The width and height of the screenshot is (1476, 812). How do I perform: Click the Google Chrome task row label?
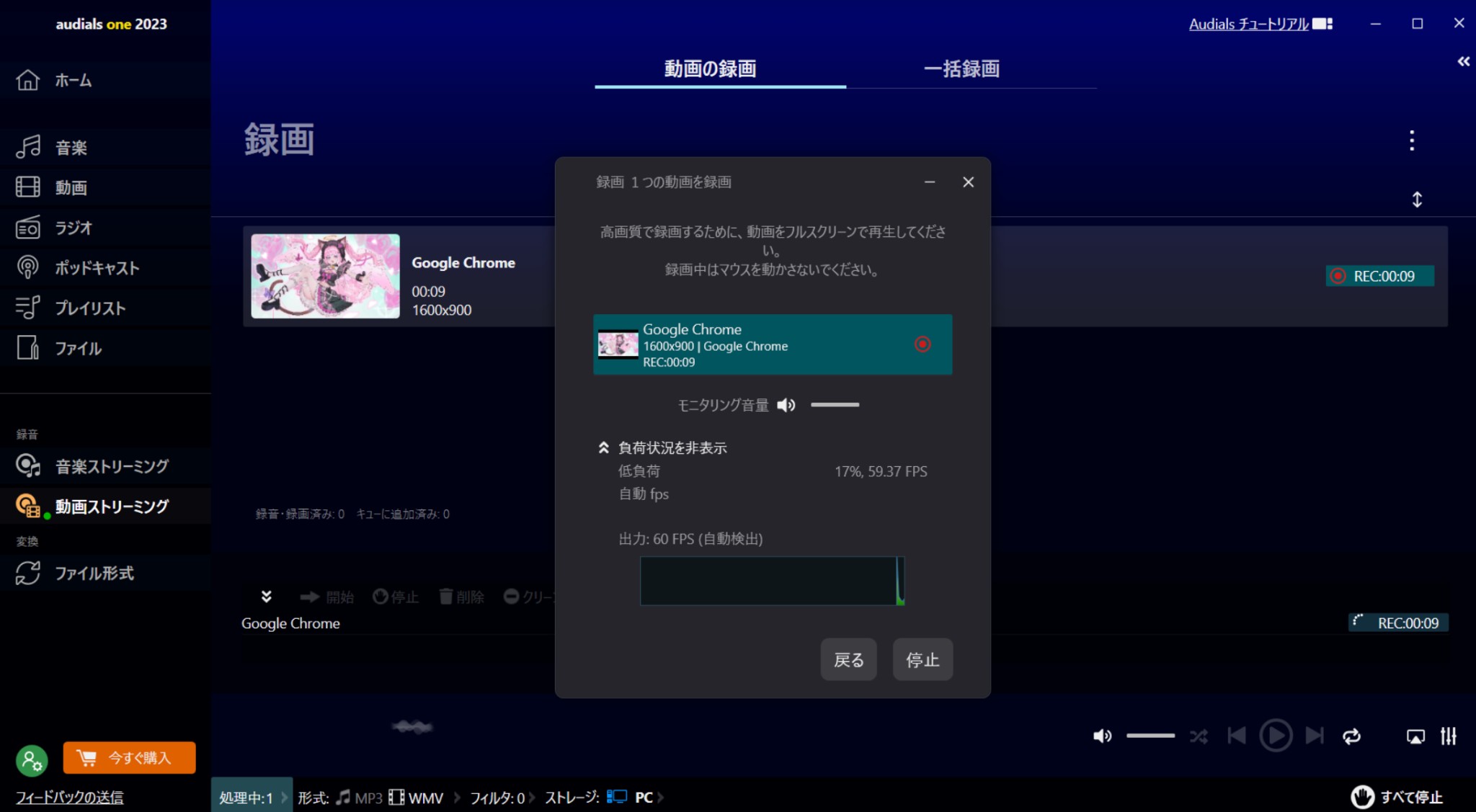tap(290, 623)
